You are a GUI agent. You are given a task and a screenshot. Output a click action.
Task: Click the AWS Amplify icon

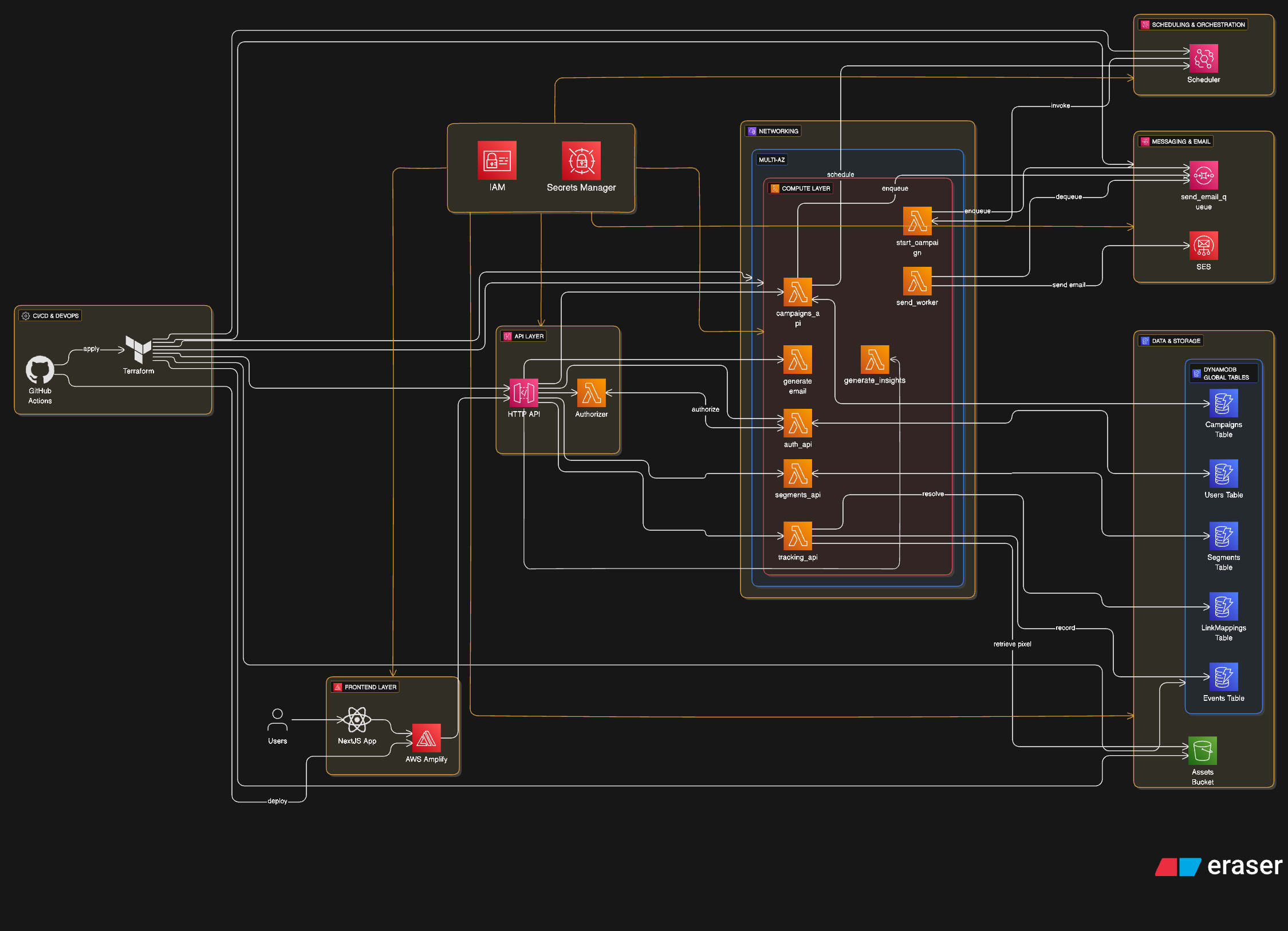click(x=426, y=738)
